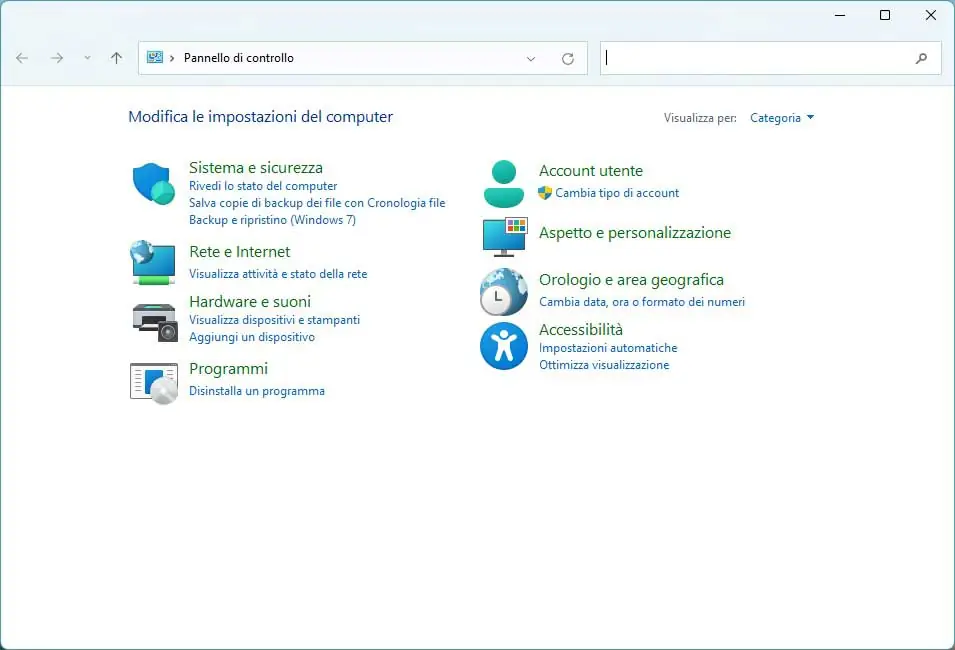Click Cambia data, ora o formato dei numeri
Screen dimensions: 955x650
(x=641, y=302)
